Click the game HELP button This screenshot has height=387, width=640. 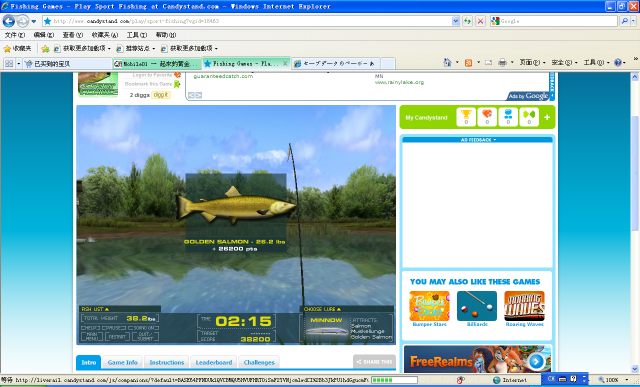coord(91,328)
